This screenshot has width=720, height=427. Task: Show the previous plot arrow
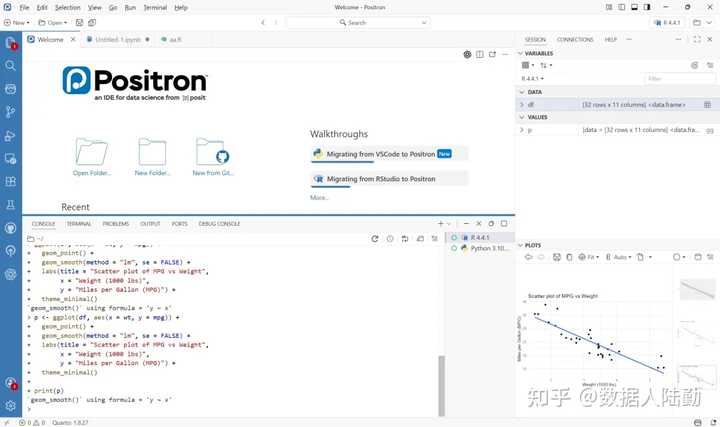[x=528, y=257]
